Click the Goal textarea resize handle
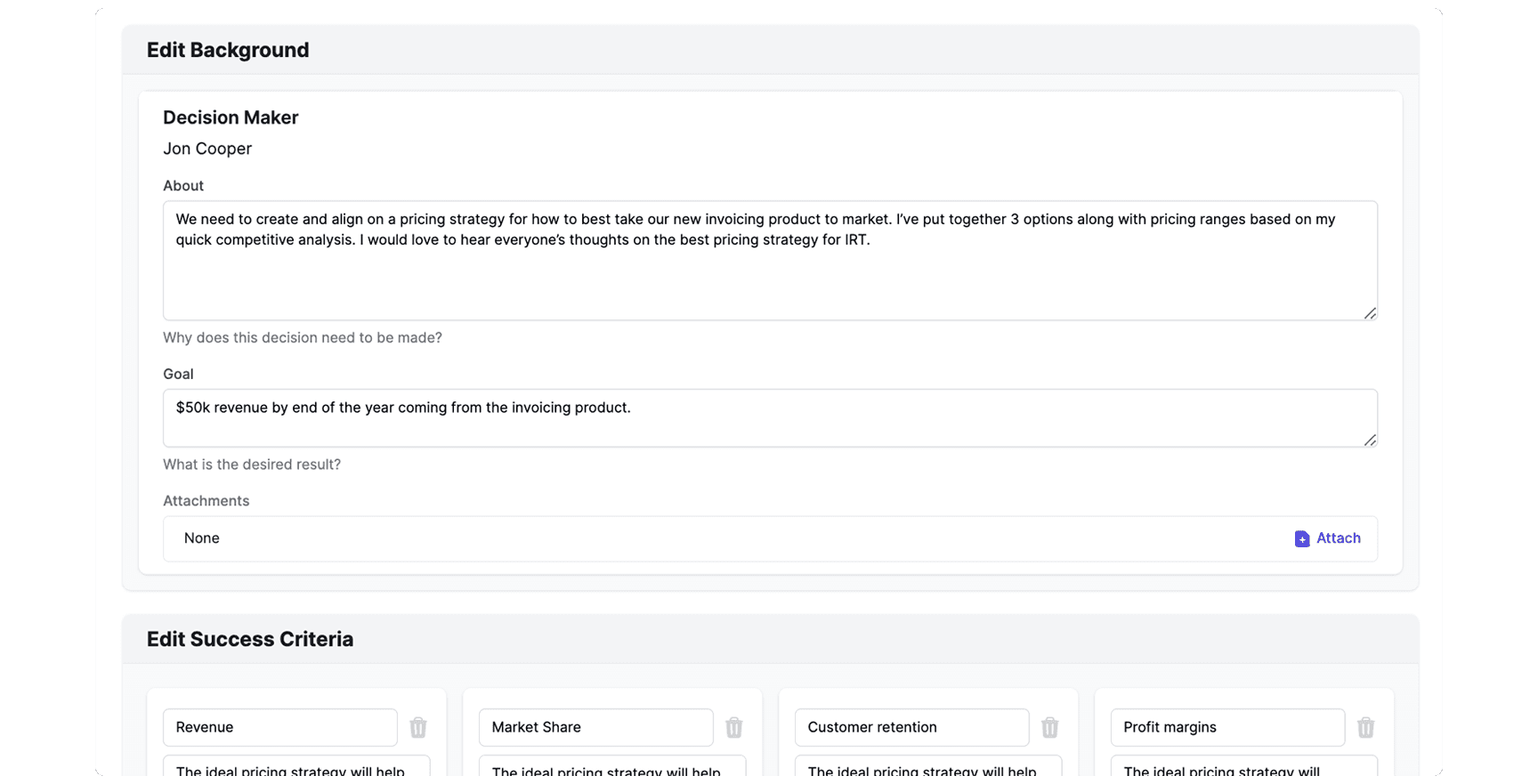Screen dimensions: 1538x784 1370,440
